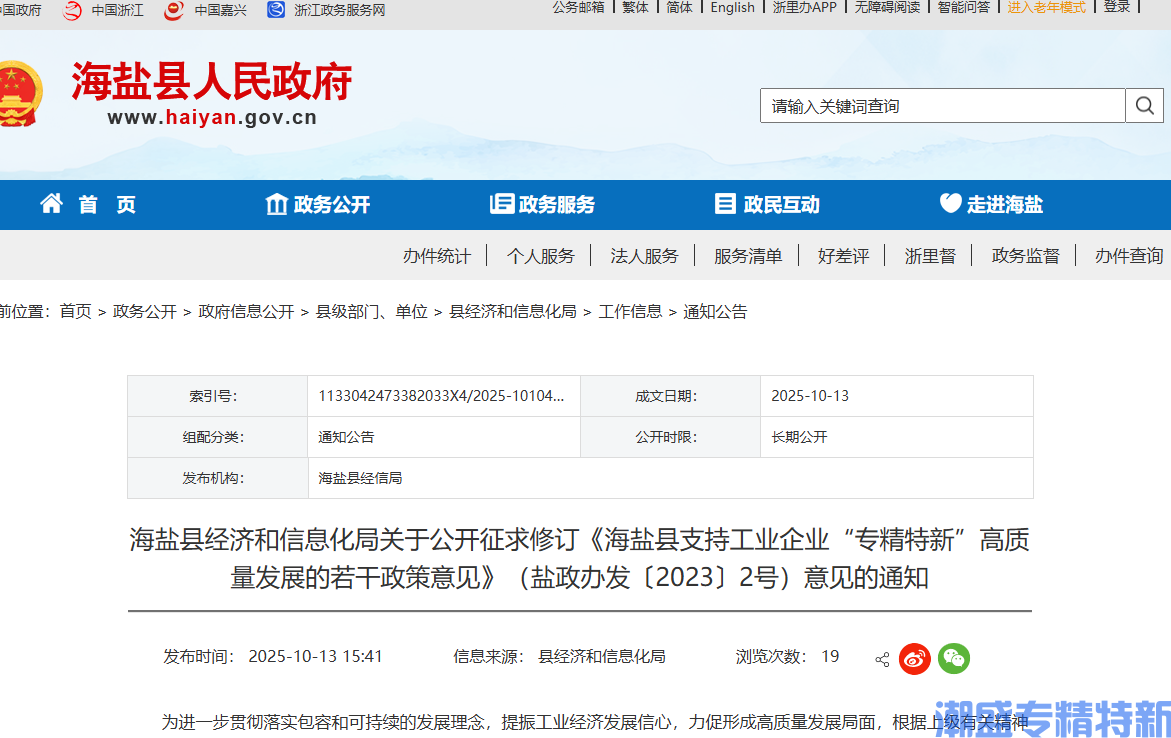Click the 中国浙江 logo icon
The width and height of the screenshot is (1171, 738).
72,10
